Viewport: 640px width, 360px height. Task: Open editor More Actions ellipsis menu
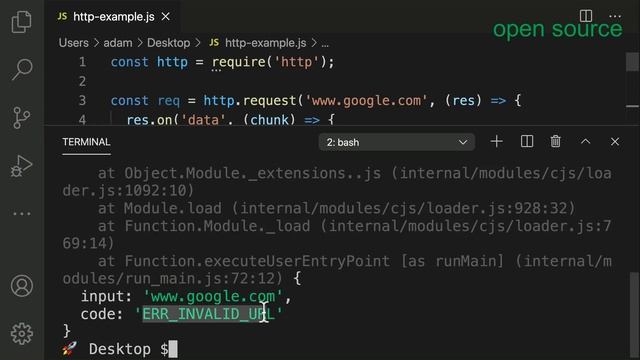coord(615,16)
